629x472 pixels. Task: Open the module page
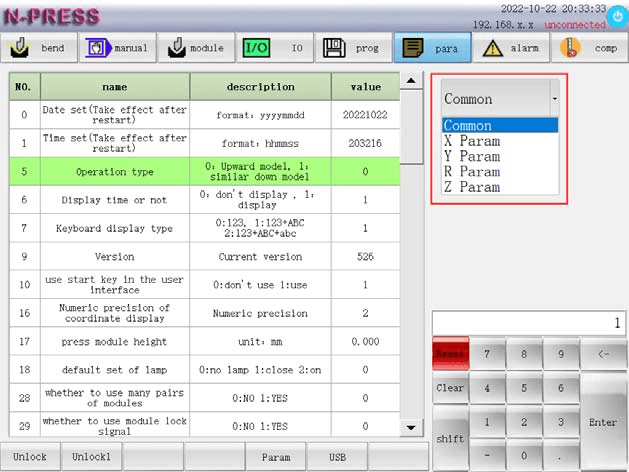coord(195,47)
